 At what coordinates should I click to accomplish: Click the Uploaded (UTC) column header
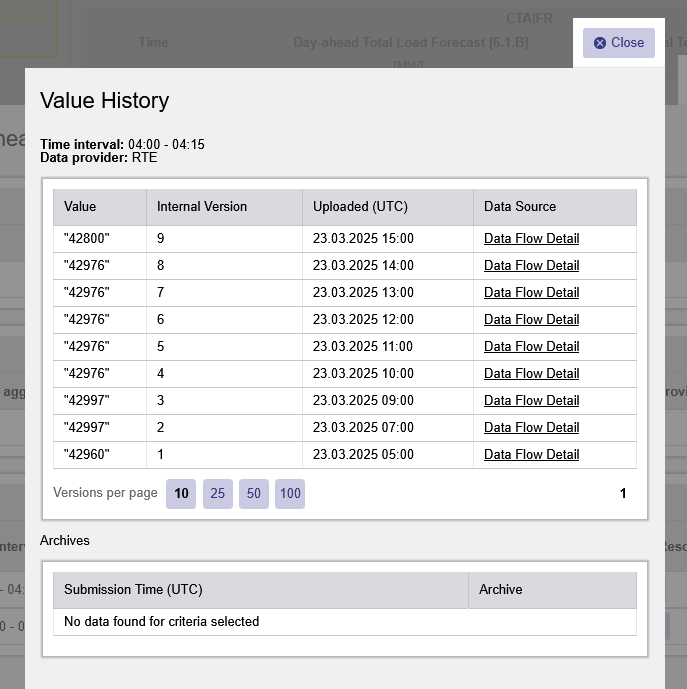pyautogui.click(x=388, y=207)
